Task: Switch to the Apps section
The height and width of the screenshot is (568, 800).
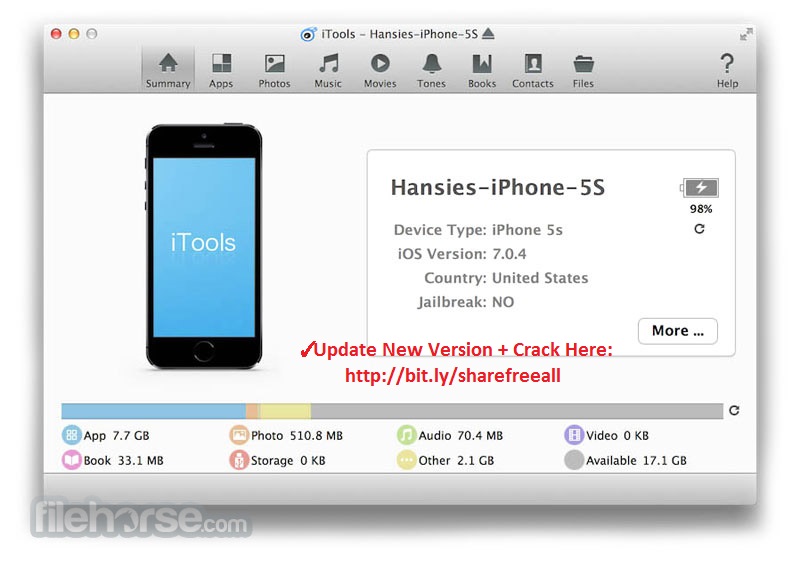Action: tap(221, 70)
